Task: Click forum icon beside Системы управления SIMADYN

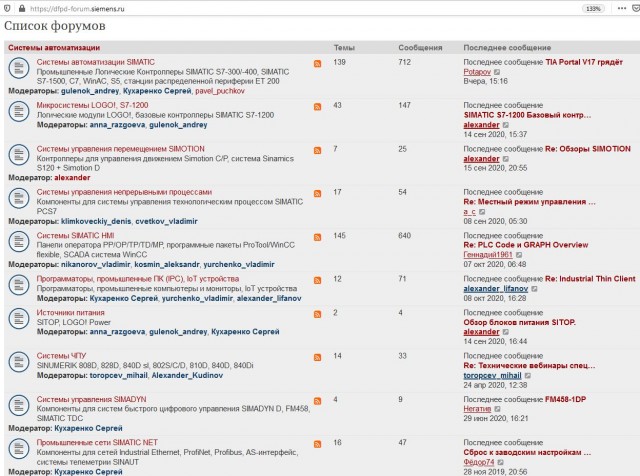Action: 19,405
